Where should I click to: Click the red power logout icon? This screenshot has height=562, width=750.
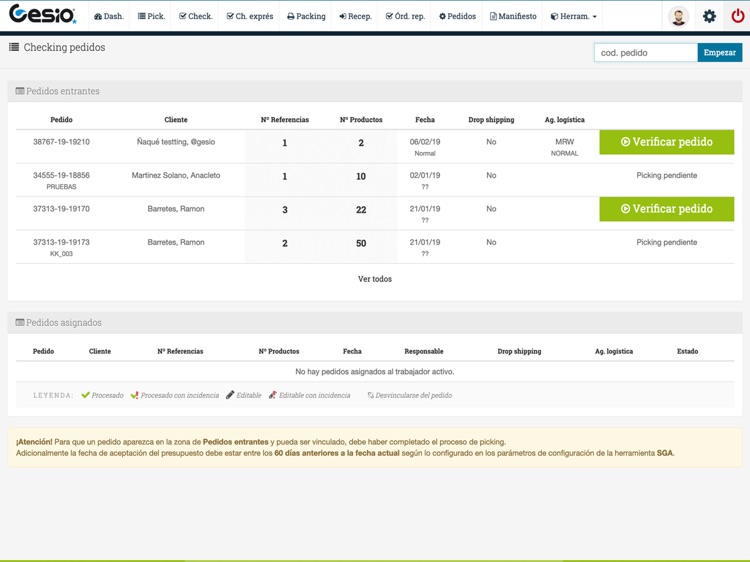tap(738, 16)
